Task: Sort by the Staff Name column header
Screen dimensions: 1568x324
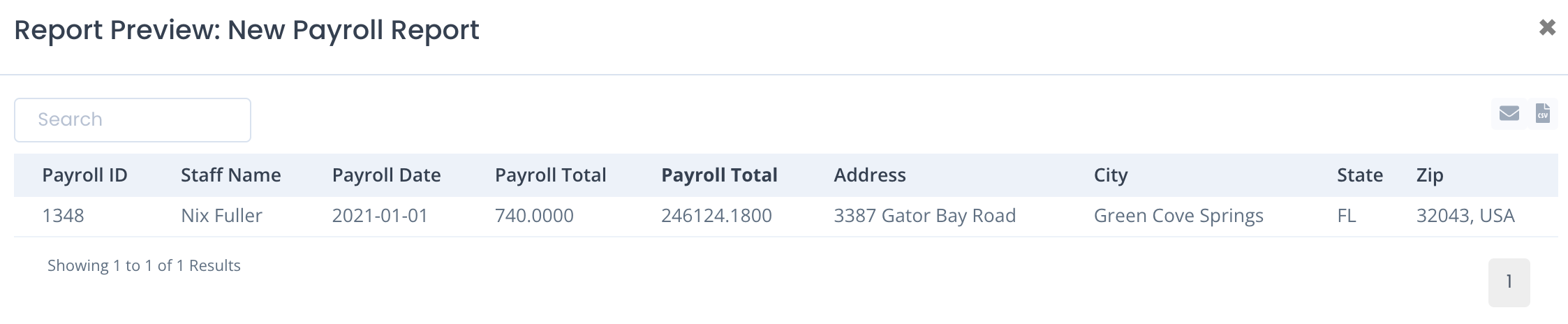Action: click(230, 175)
